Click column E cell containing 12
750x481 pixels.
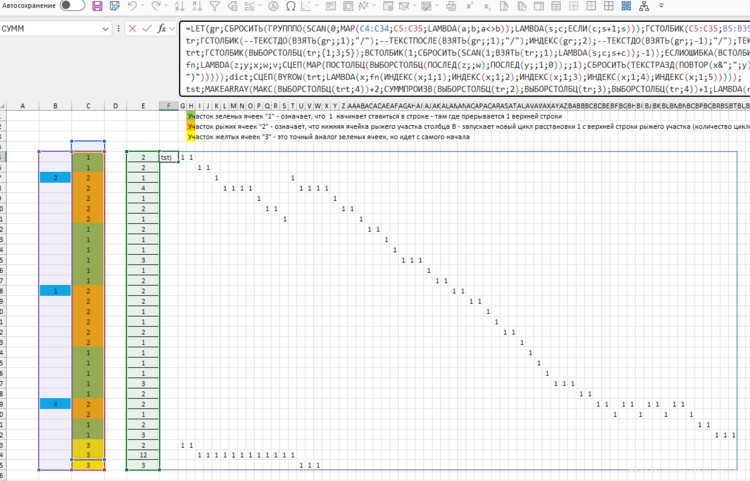point(143,455)
